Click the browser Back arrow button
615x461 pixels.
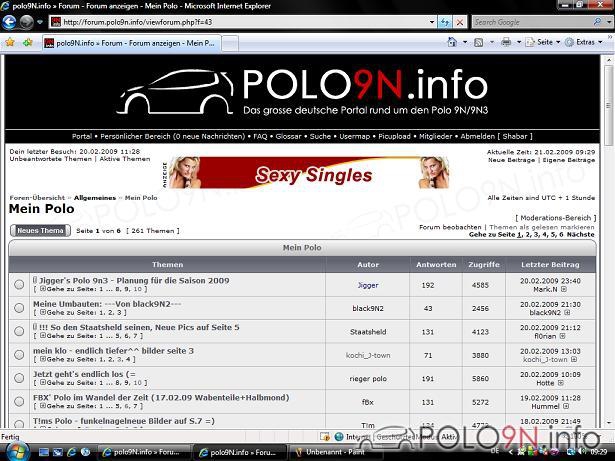[9, 22]
